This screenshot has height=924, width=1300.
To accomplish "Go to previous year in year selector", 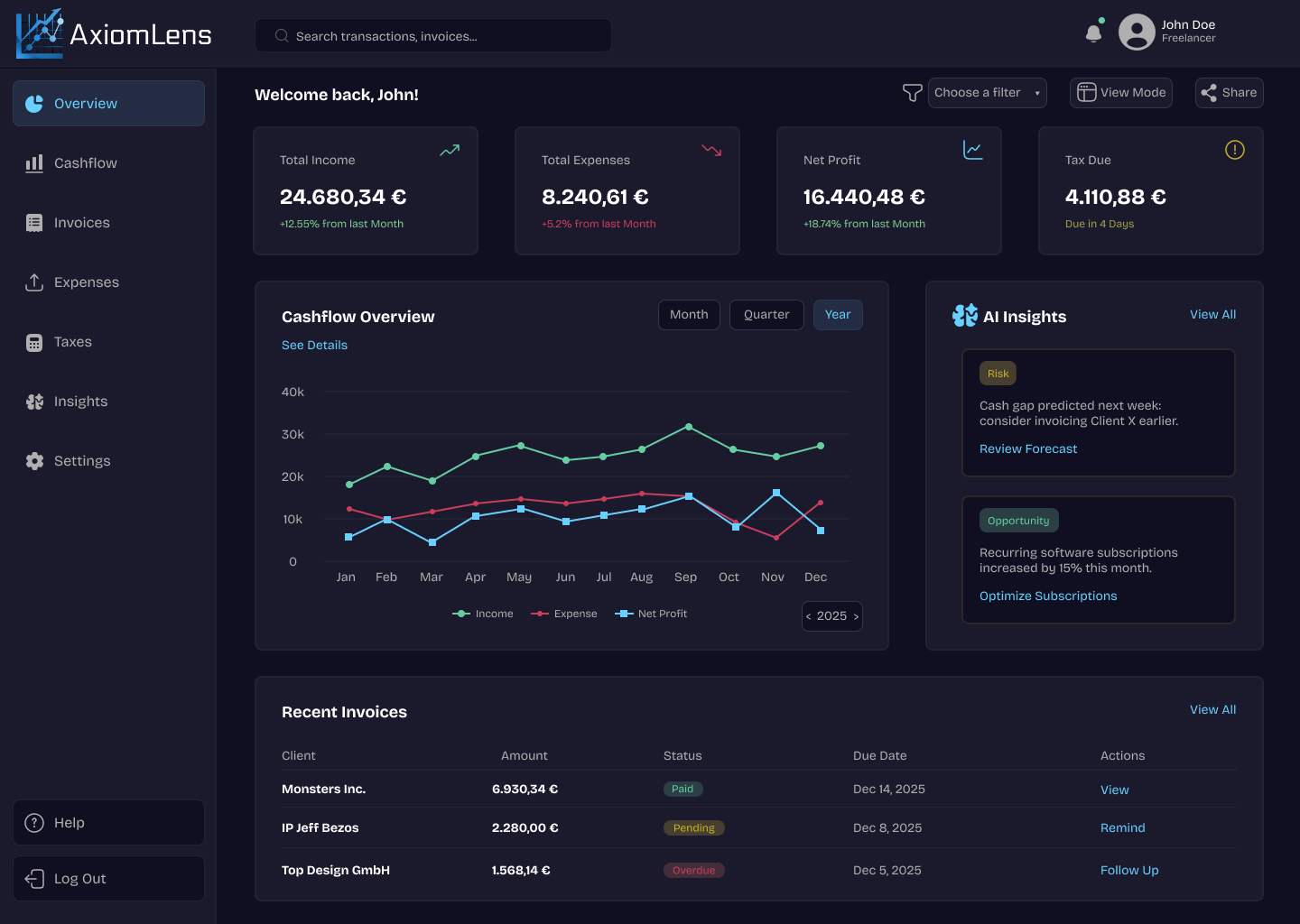I will (808, 616).
